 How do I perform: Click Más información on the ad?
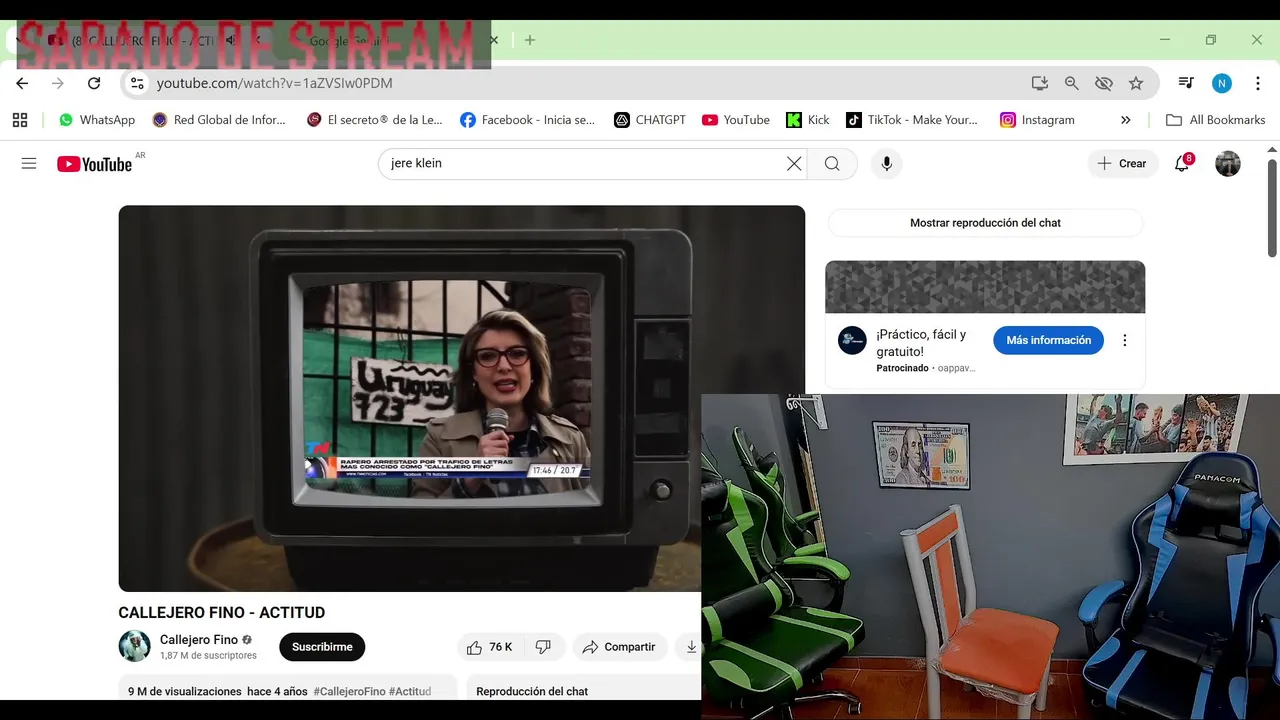point(1048,340)
